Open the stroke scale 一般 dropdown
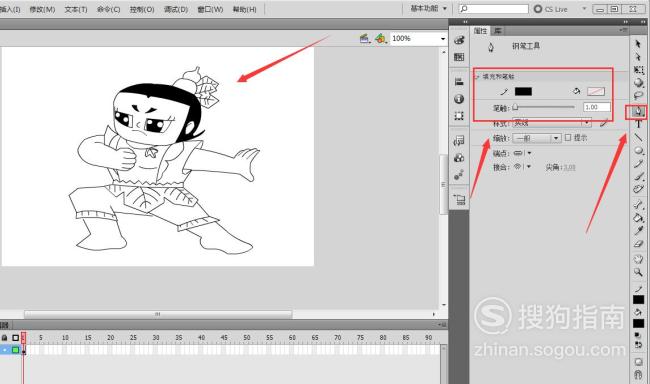Screen dimensions: 650x384 click(x=537, y=138)
